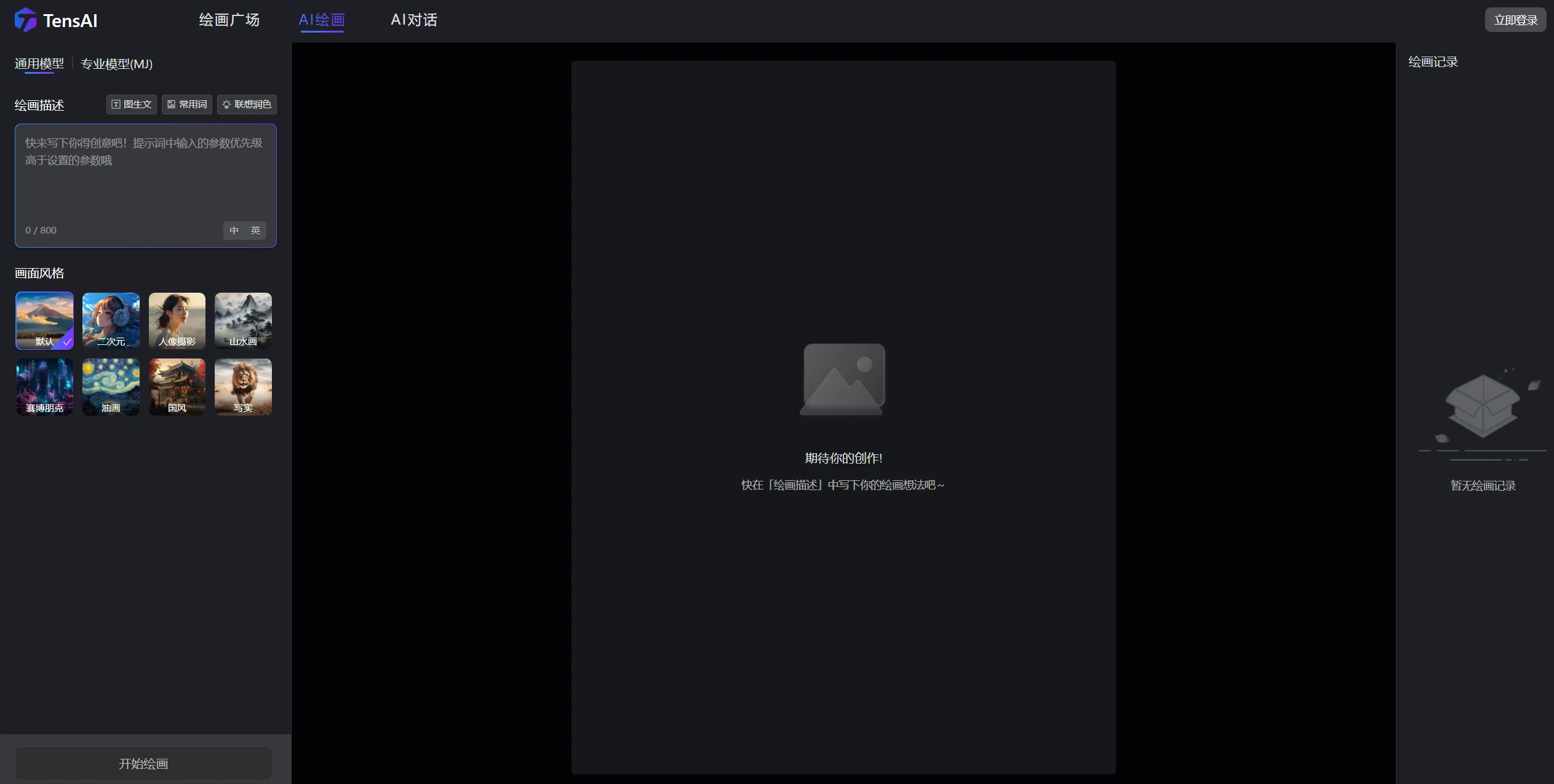
Task: Click the 图生文 button
Action: pos(132,105)
